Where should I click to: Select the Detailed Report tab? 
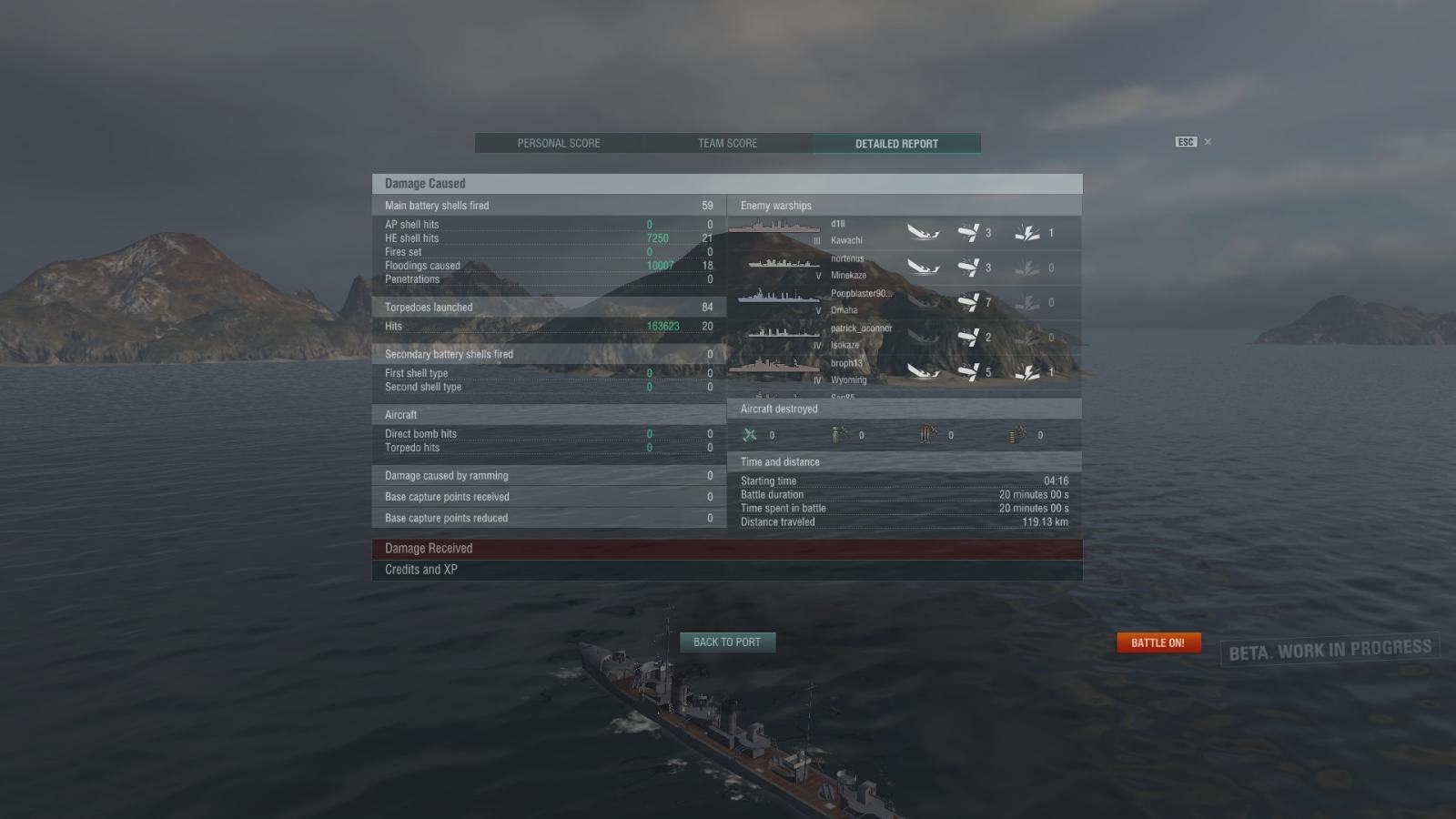pos(896,144)
